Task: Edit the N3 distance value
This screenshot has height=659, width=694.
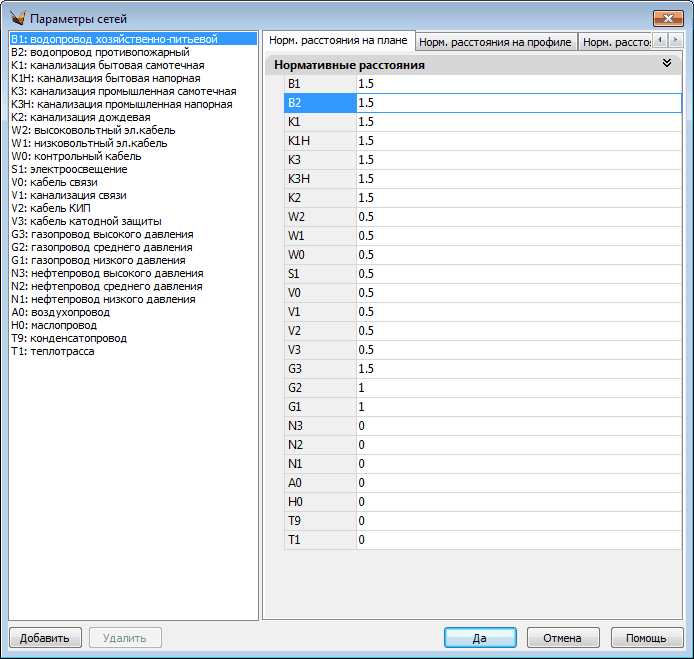Action: [518, 426]
